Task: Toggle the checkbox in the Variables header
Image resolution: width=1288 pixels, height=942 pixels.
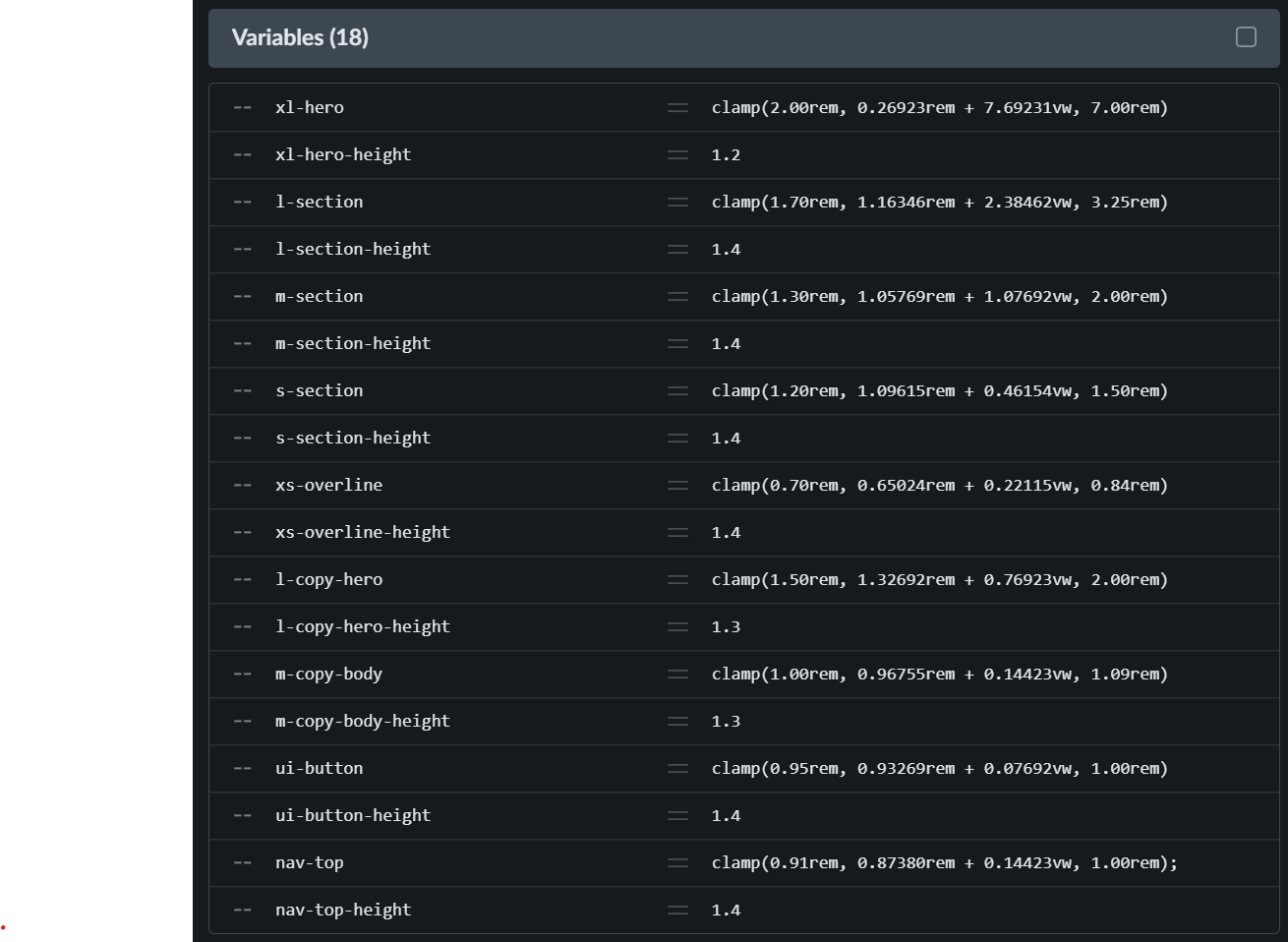Action: [1246, 37]
